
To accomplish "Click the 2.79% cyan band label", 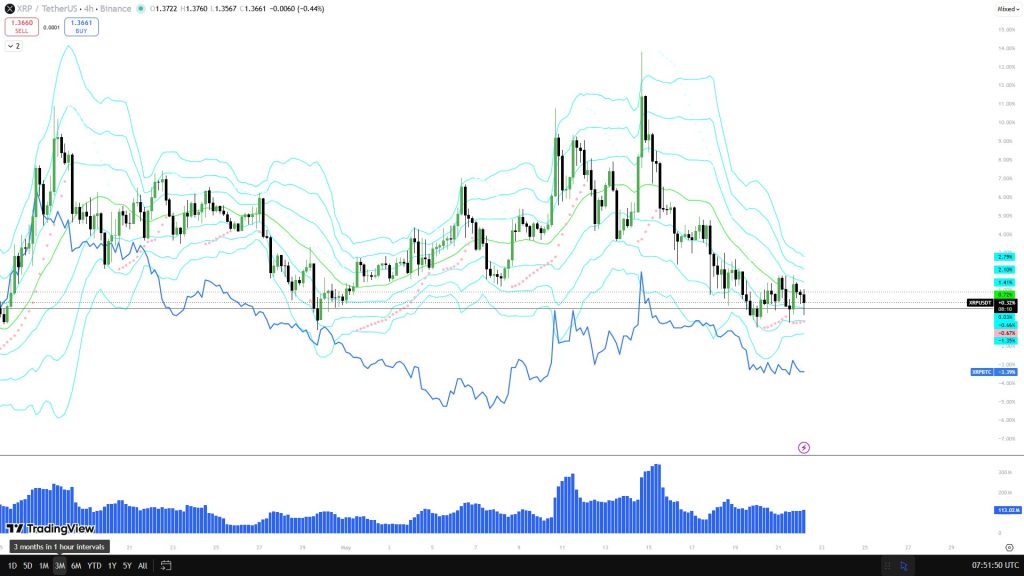I will (x=1005, y=257).
